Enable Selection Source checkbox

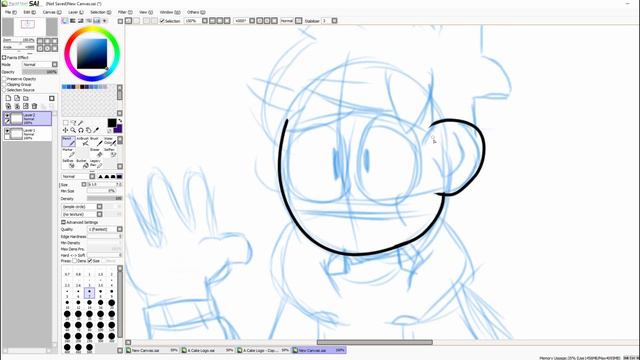click(4, 89)
